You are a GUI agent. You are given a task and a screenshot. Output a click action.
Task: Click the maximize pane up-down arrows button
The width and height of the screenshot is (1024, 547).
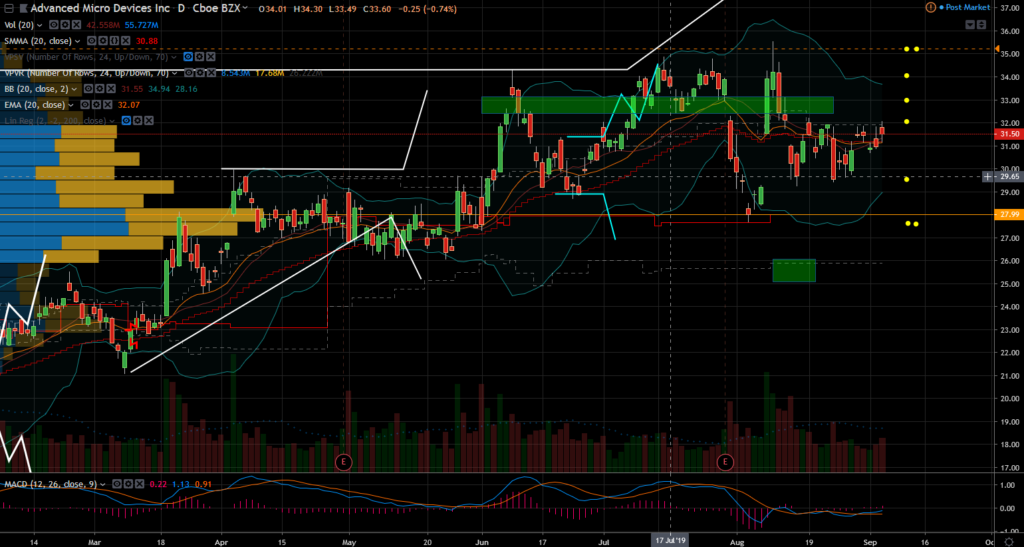(982, 25)
